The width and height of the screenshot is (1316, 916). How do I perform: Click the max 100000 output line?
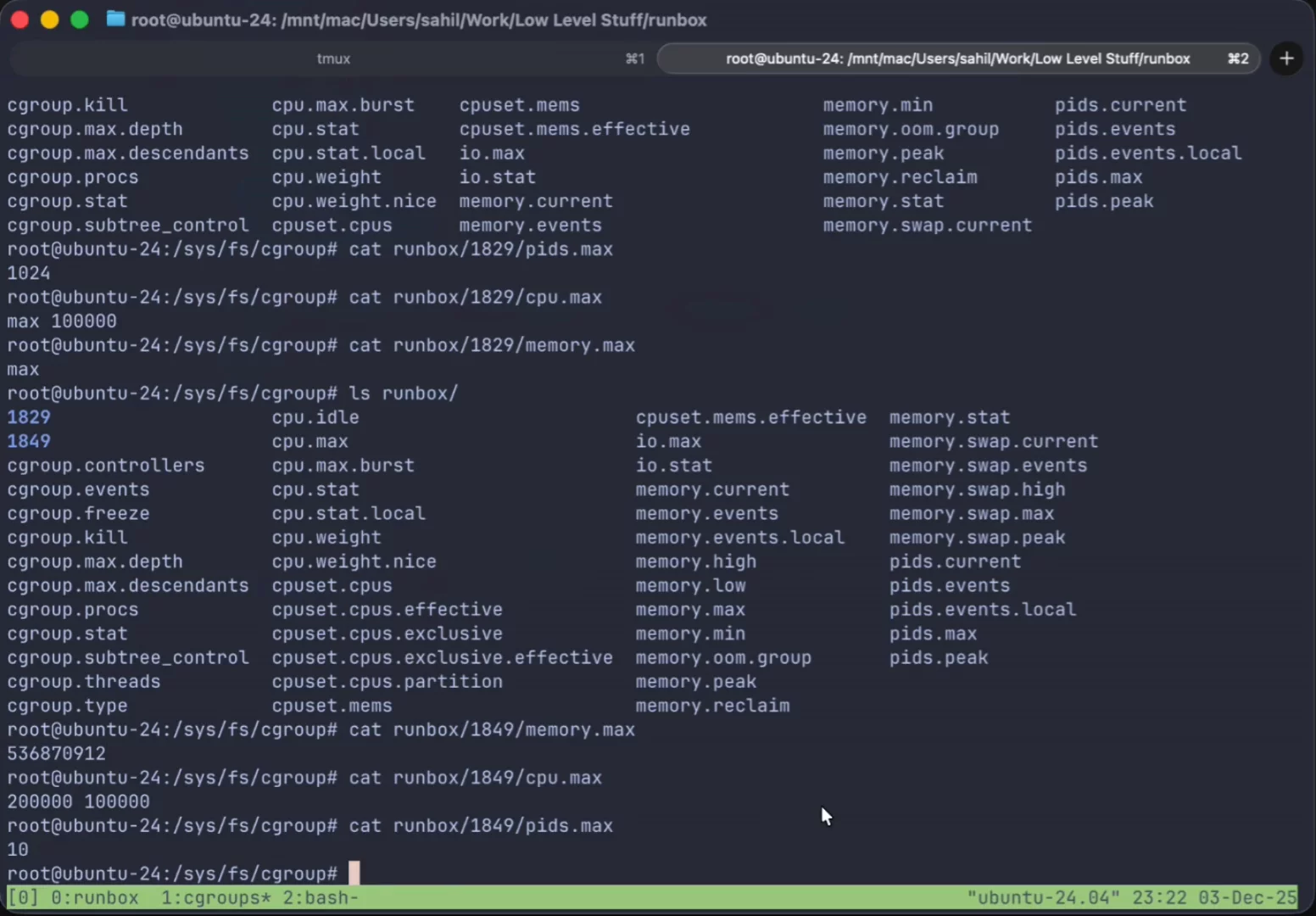click(62, 321)
